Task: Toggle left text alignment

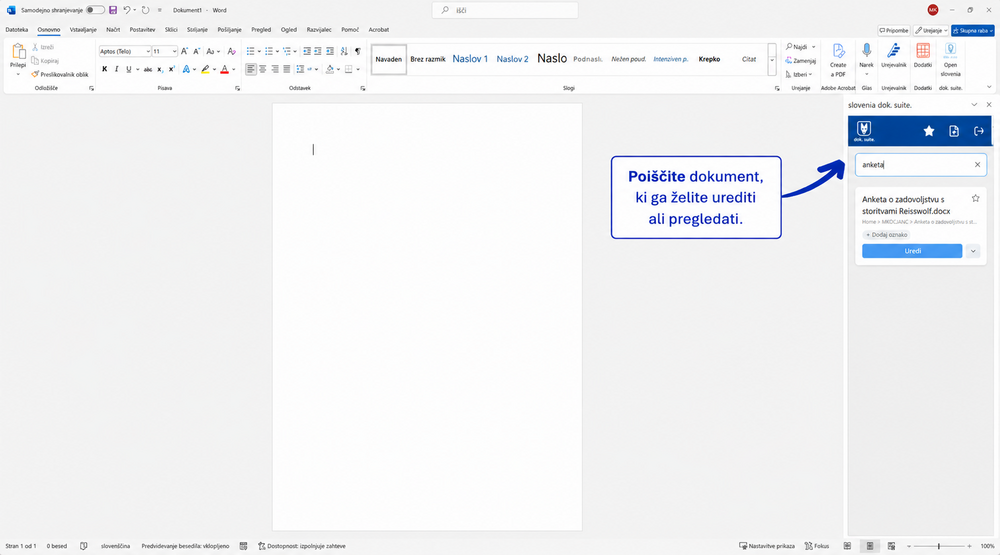Action: click(251, 69)
